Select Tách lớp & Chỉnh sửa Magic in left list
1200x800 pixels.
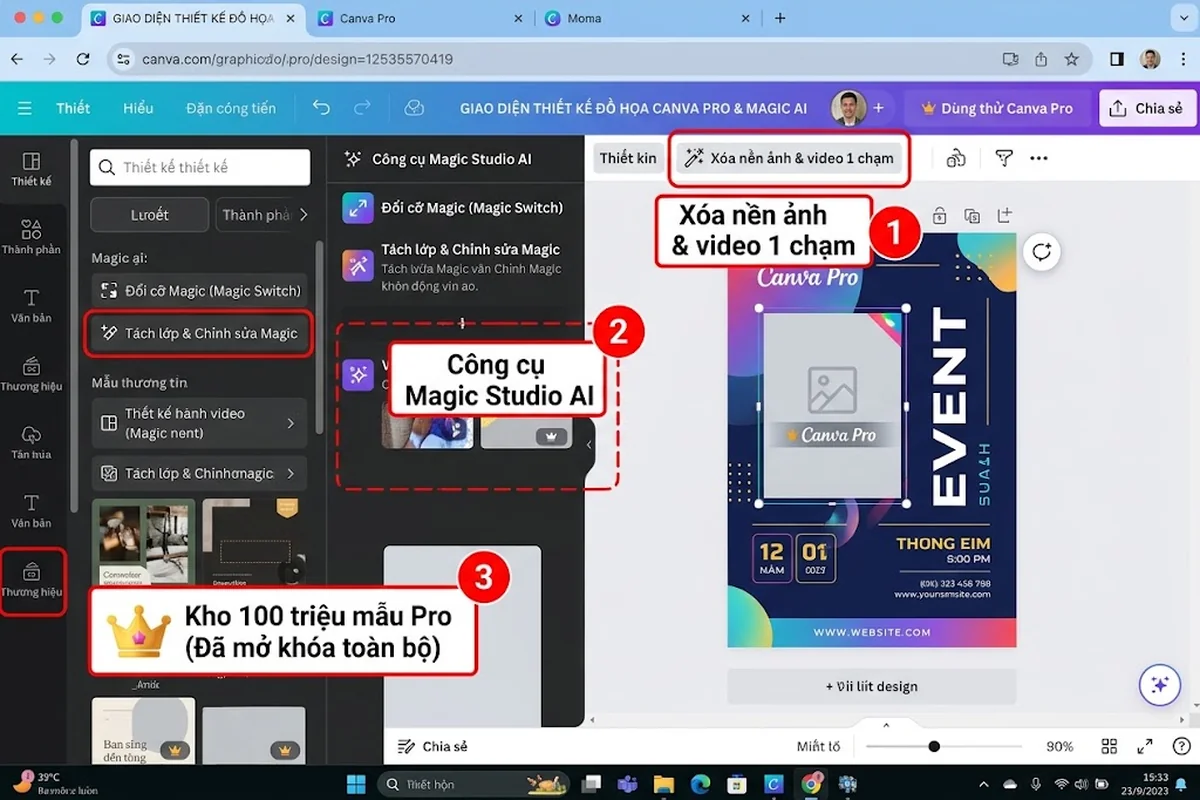(x=199, y=333)
